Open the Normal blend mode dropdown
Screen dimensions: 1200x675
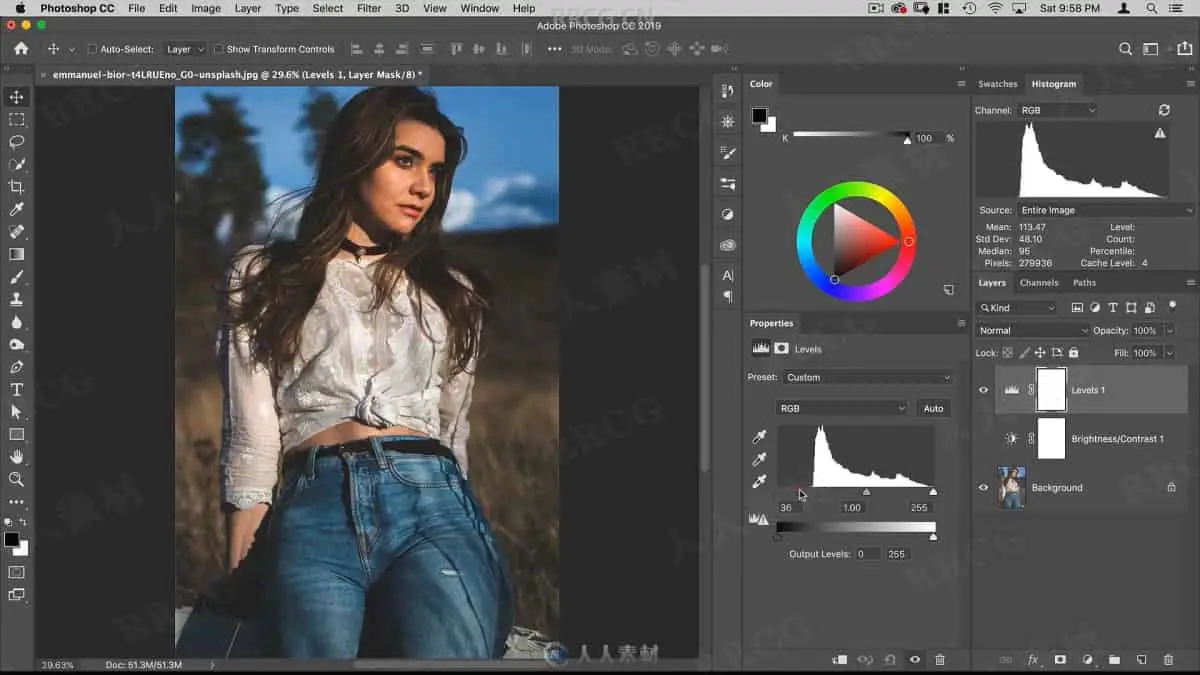pyautogui.click(x=1033, y=331)
